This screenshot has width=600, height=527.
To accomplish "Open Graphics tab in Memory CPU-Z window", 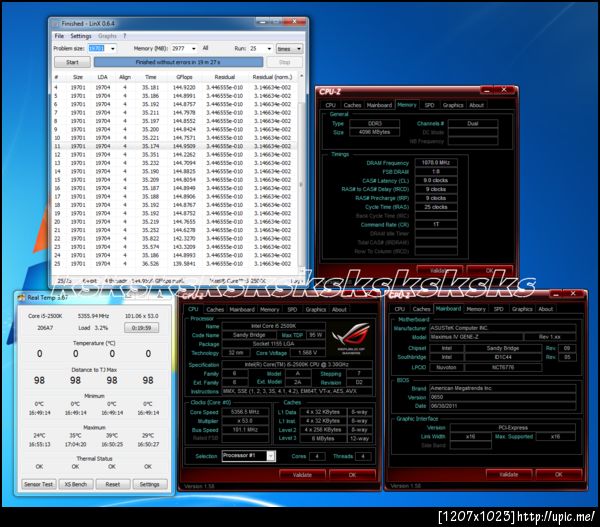I will [453, 105].
